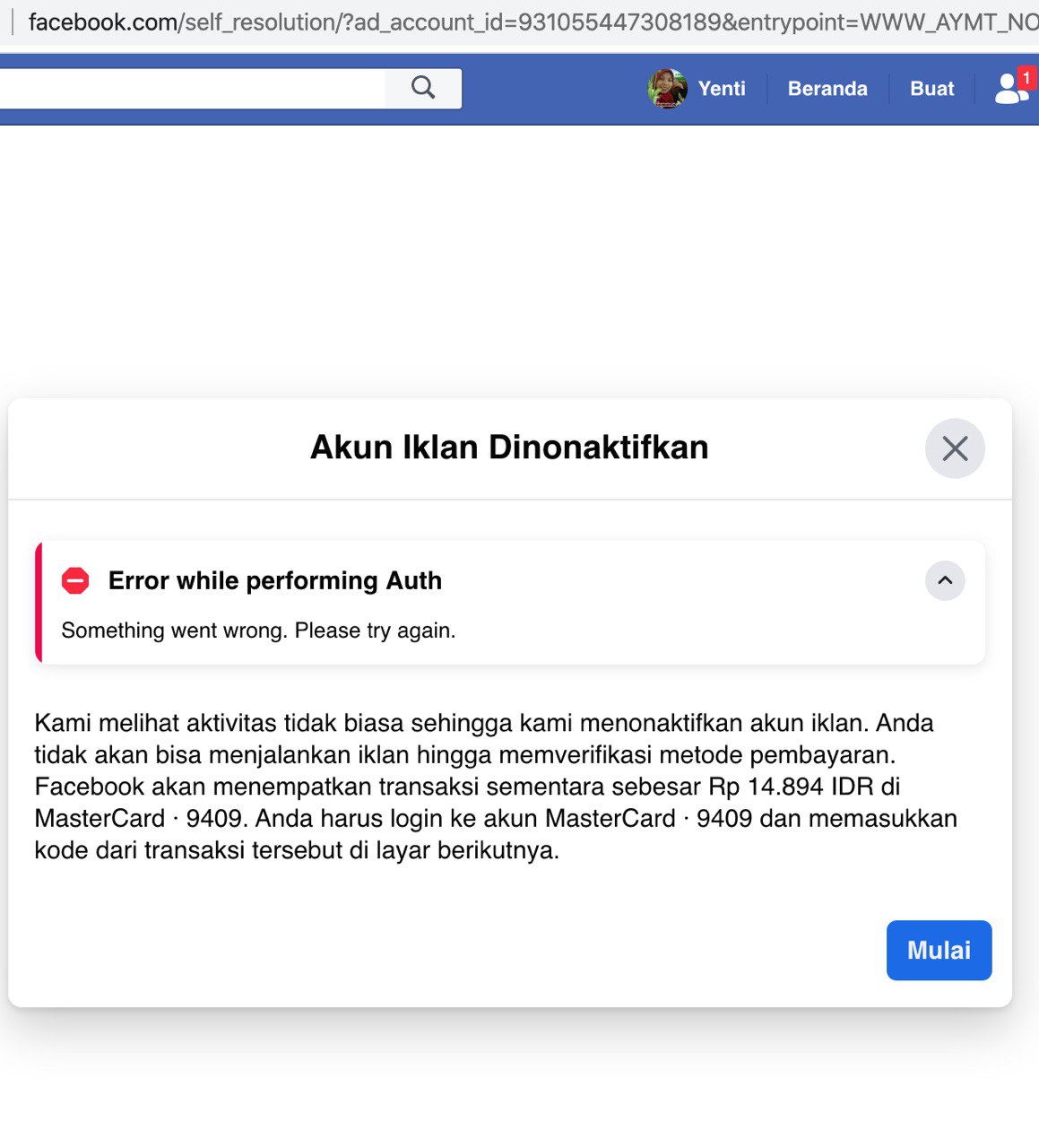Viewport: 1039px width, 1148px height.
Task: Open the Buat menu item
Action: pyautogui.click(x=931, y=89)
